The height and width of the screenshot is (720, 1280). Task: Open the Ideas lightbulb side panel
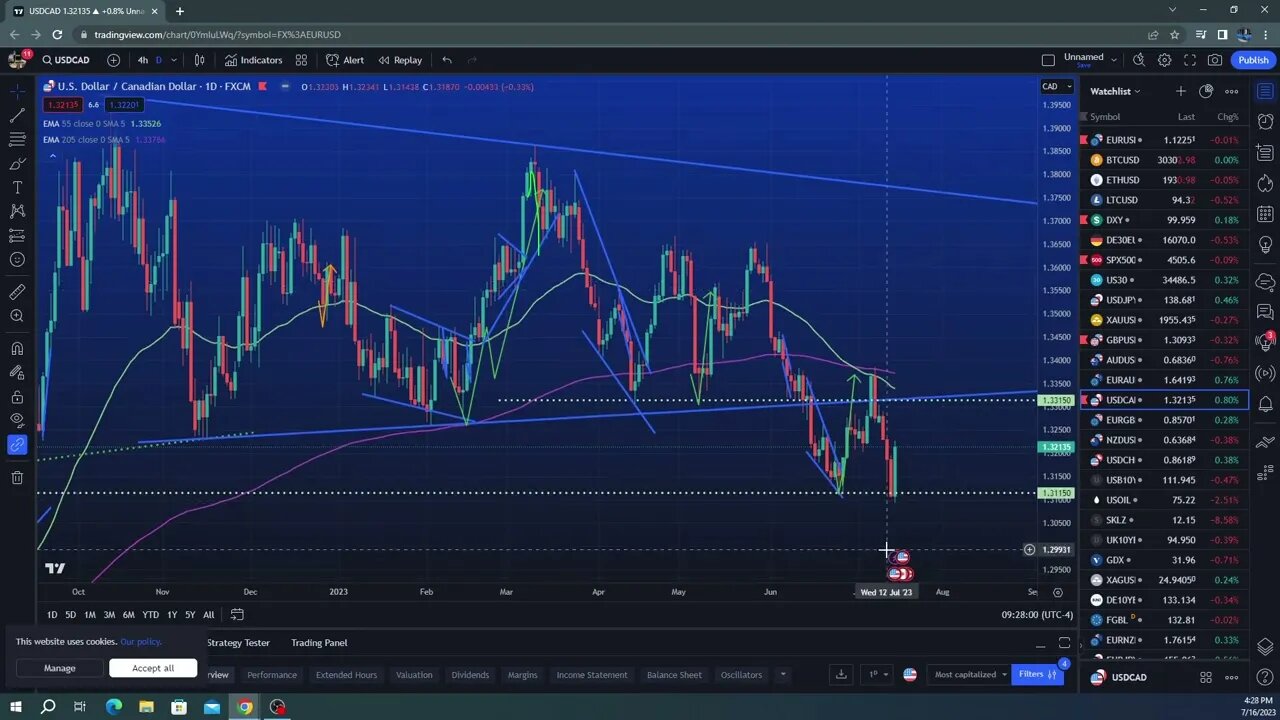[x=1265, y=245]
